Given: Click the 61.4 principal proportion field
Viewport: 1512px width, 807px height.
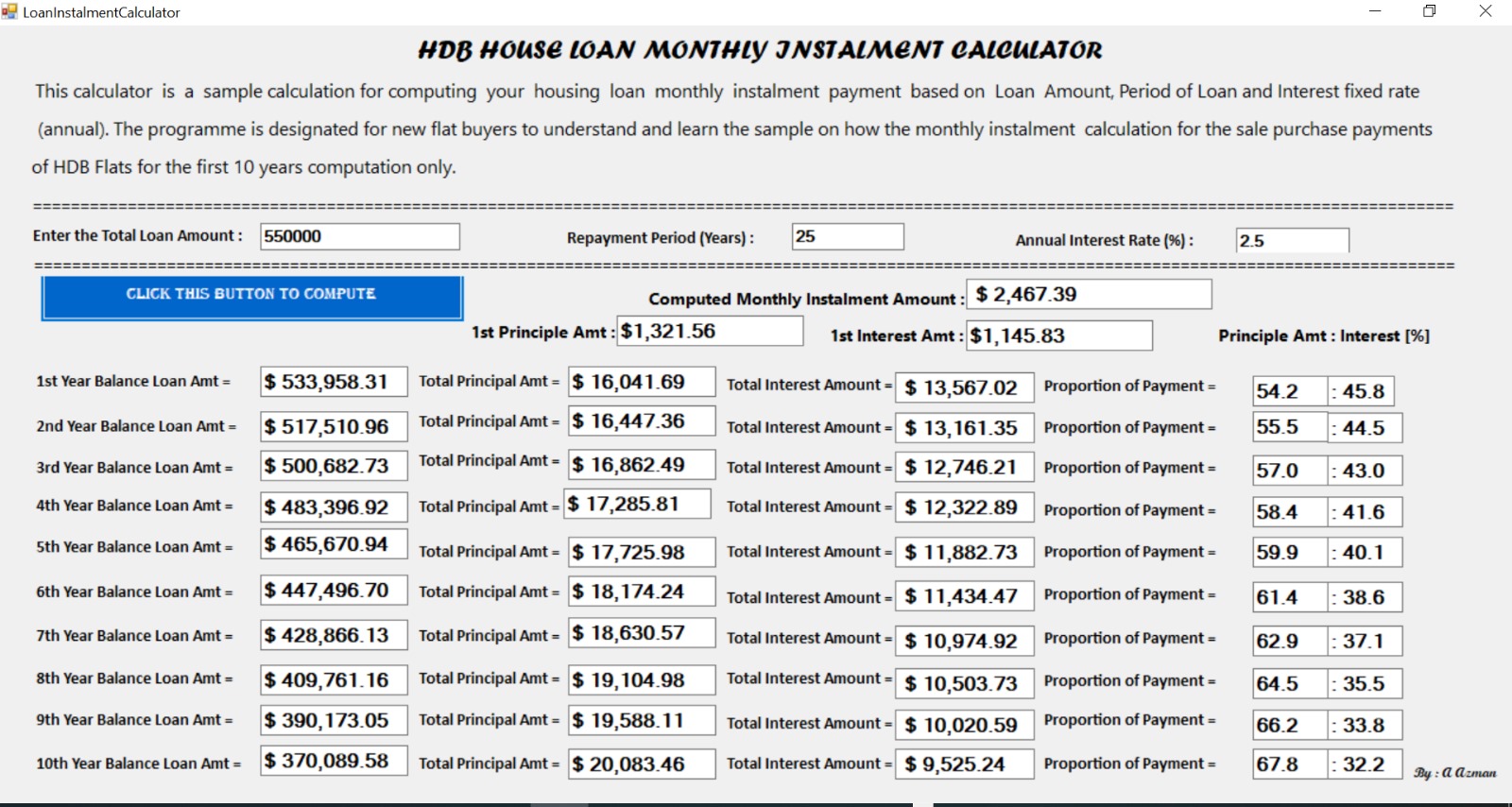Looking at the screenshot, I should coord(1290,597).
